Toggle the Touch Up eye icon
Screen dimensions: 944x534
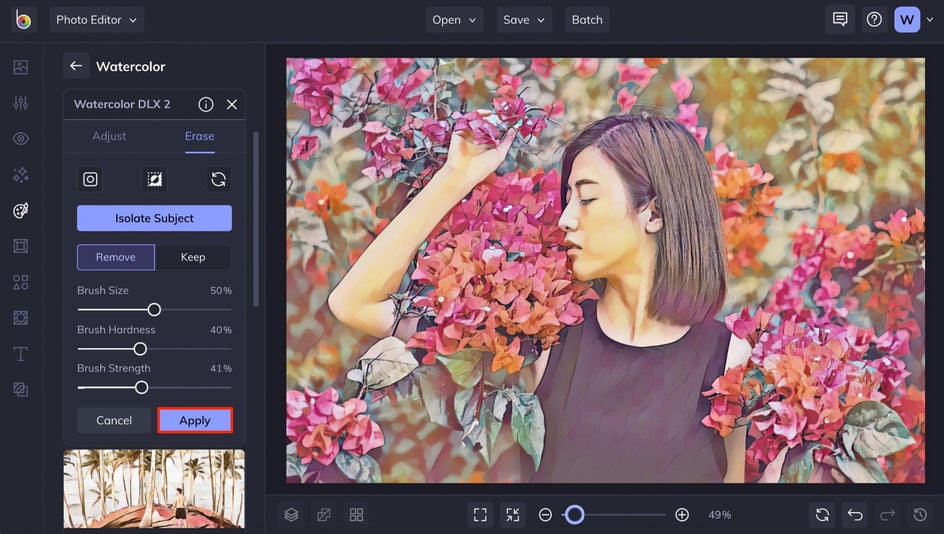click(21, 139)
